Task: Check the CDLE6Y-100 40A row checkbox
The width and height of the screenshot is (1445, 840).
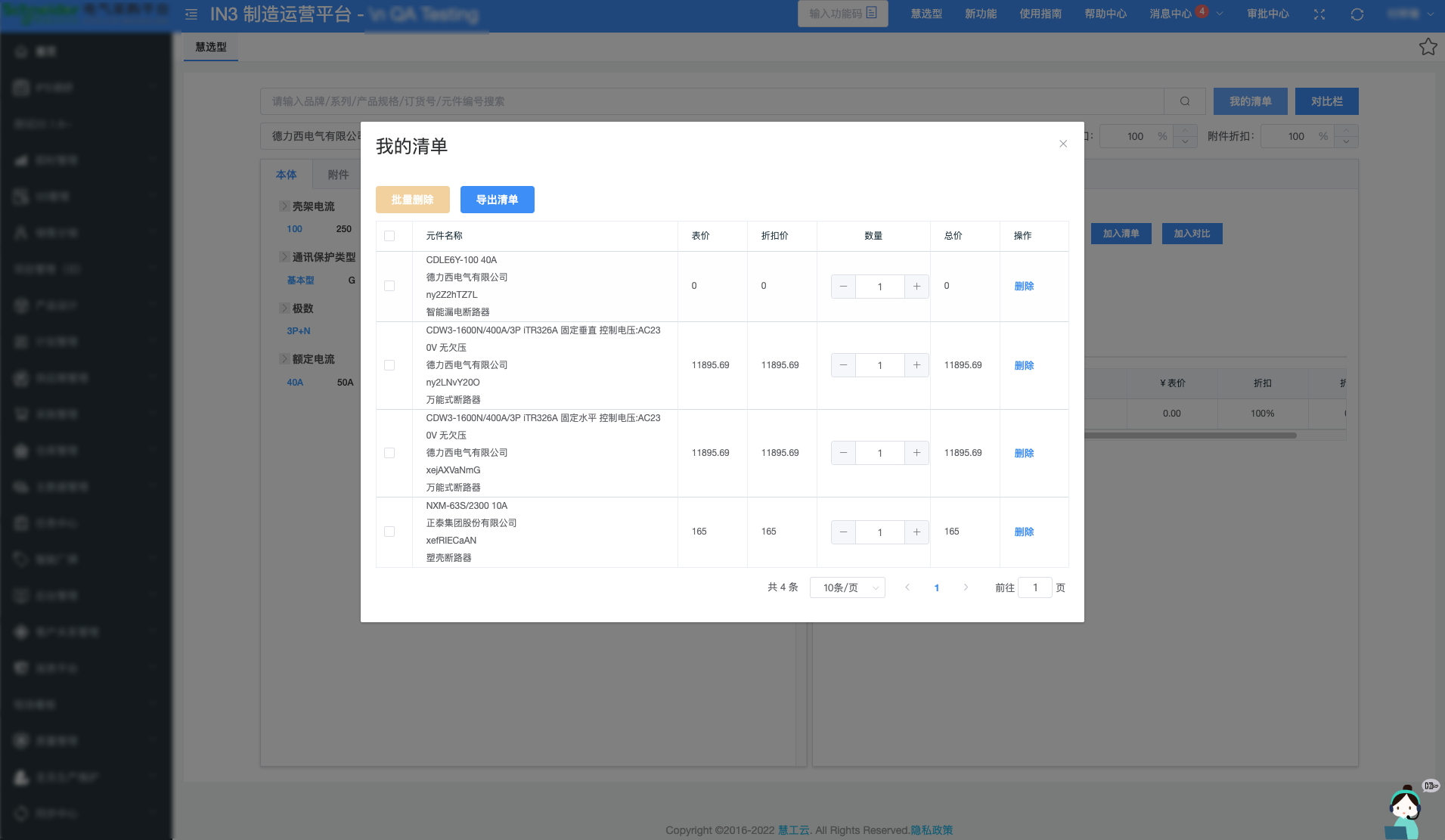Action: coord(389,286)
